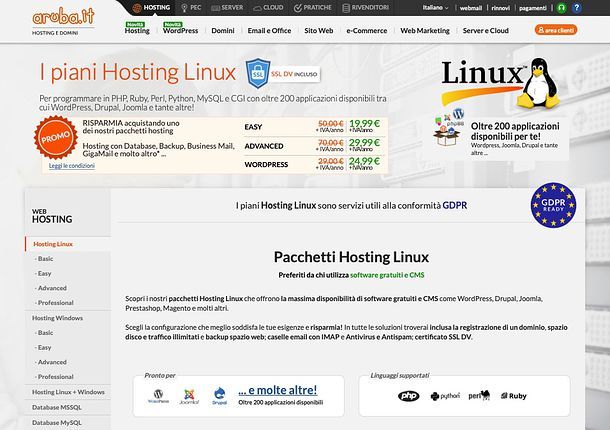Image resolution: width=610 pixels, height=430 pixels.
Task: Open the Hosting main menu item
Action: (x=137, y=30)
